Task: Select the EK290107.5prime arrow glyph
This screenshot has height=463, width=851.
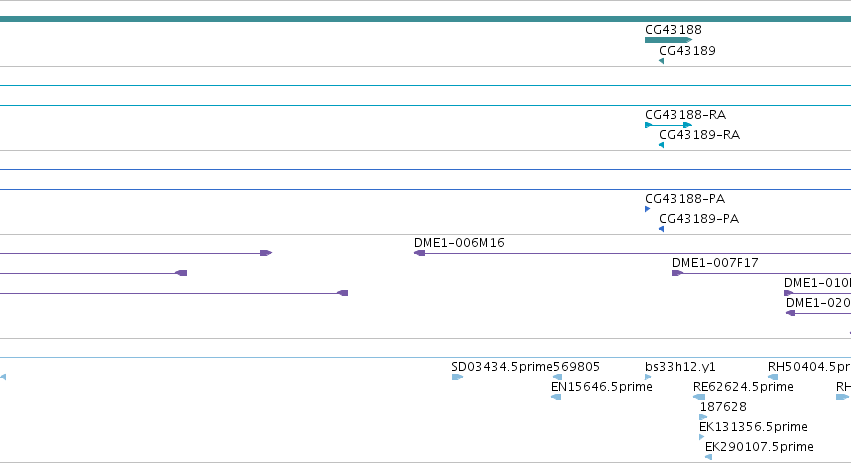Action: pyautogui.click(x=708, y=458)
